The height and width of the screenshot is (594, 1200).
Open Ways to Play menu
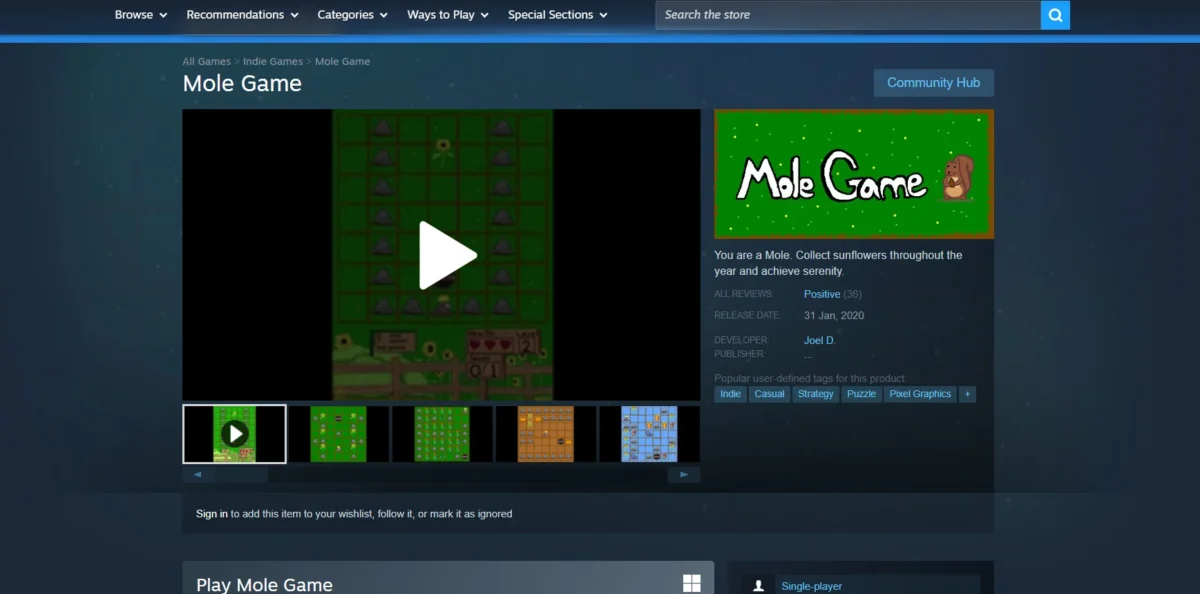(x=448, y=15)
